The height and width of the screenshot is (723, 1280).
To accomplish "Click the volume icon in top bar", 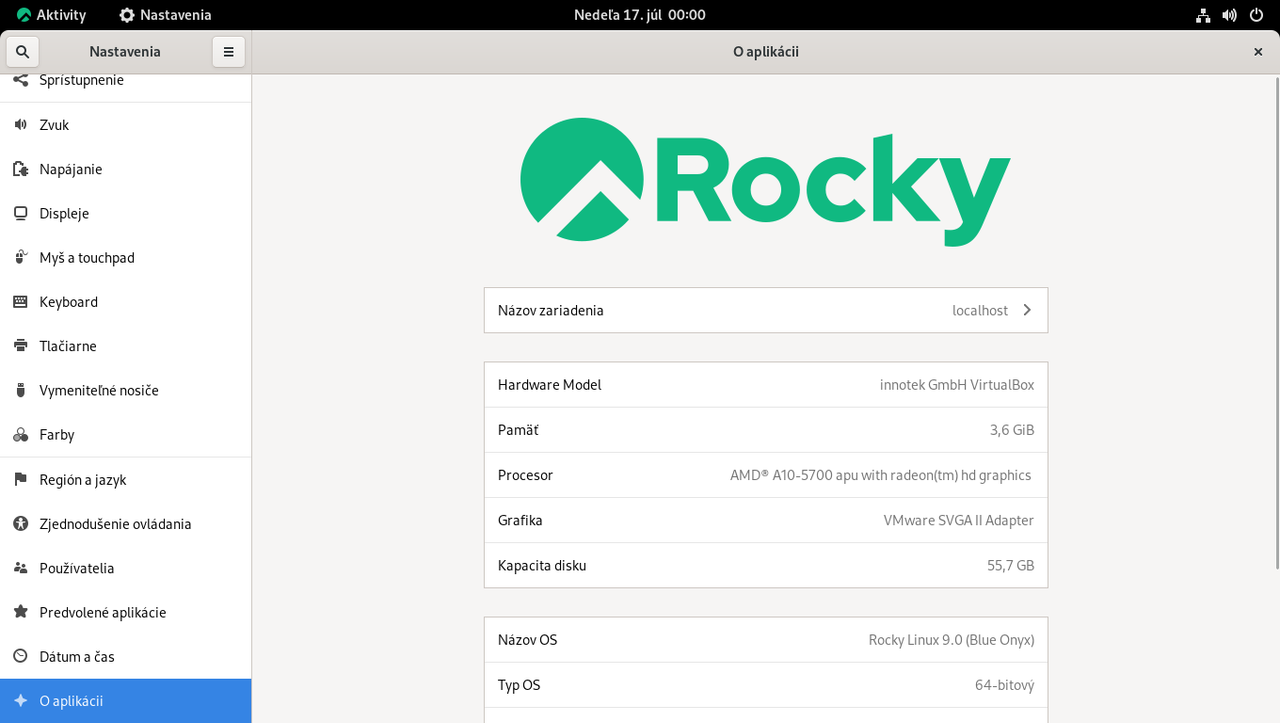I will (x=1230, y=15).
